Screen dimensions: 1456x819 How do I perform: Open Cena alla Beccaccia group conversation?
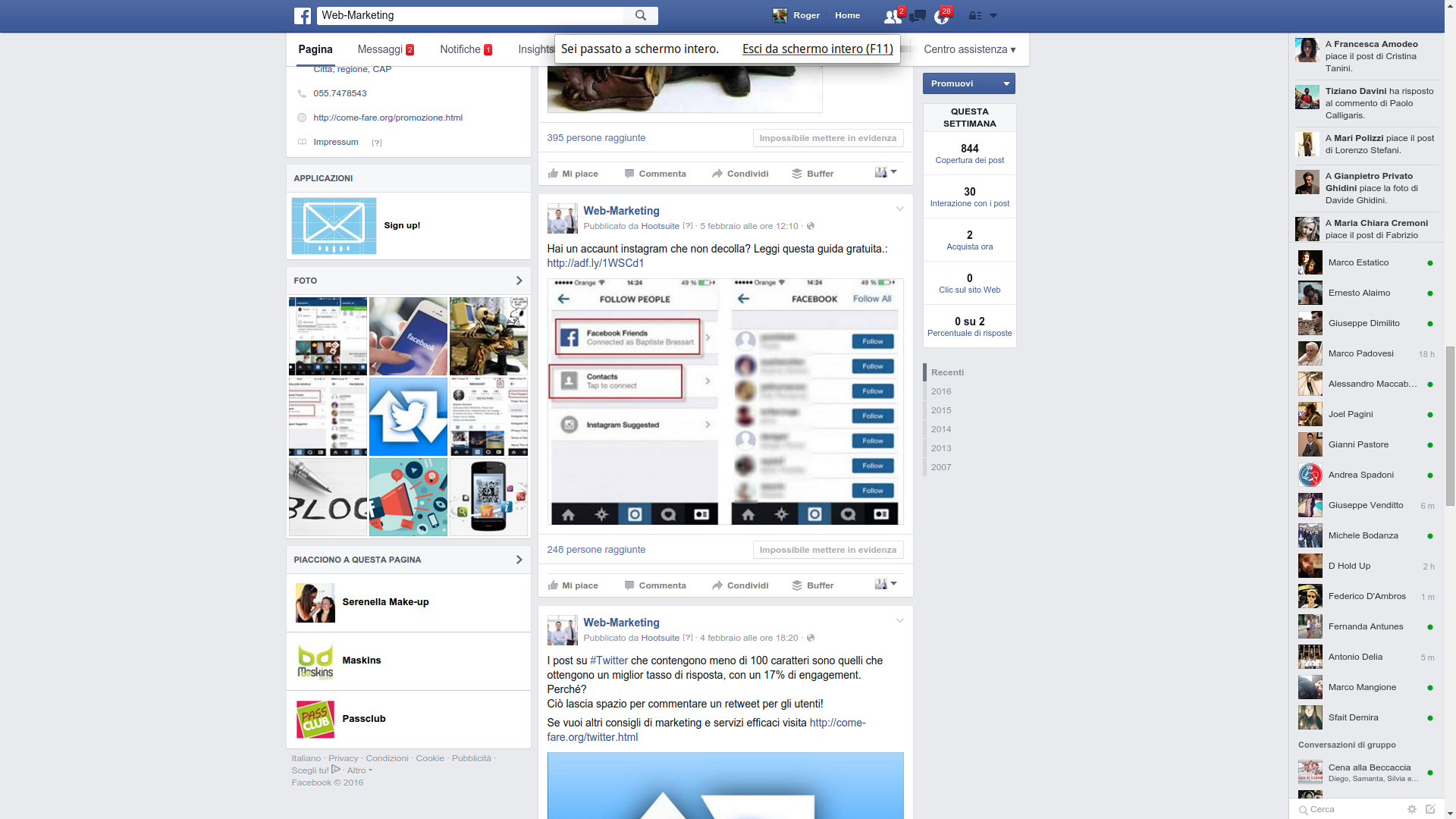[1365, 773]
